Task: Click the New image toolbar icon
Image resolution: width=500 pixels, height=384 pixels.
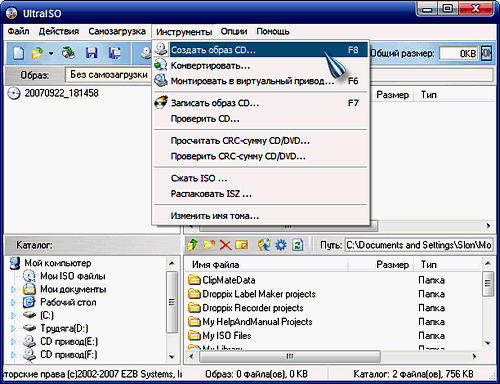Action: click(x=19, y=53)
